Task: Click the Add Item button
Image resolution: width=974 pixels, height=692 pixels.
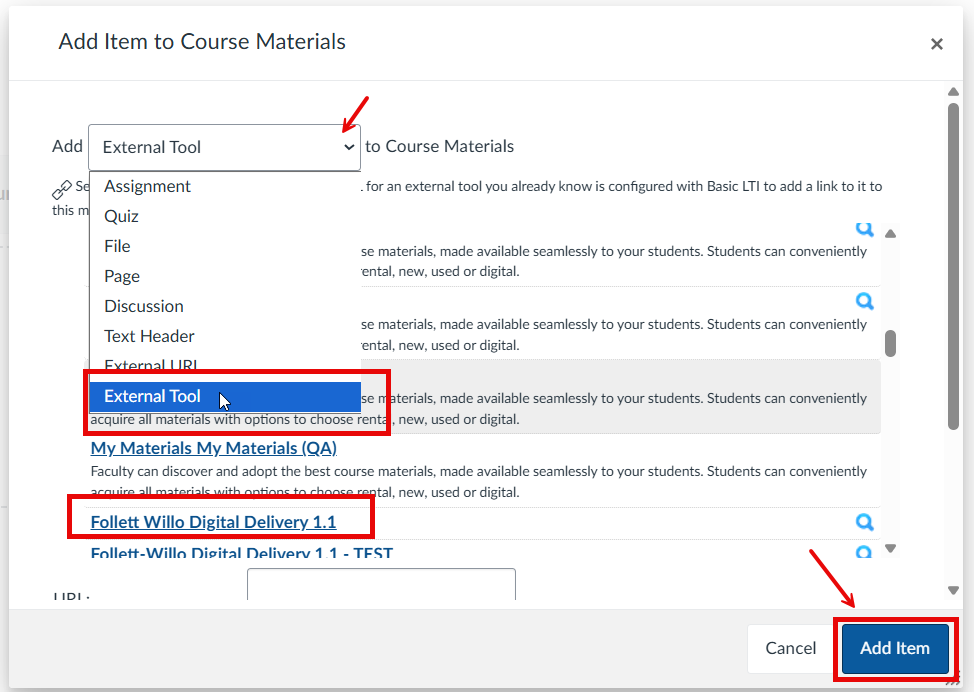Action: 894,648
